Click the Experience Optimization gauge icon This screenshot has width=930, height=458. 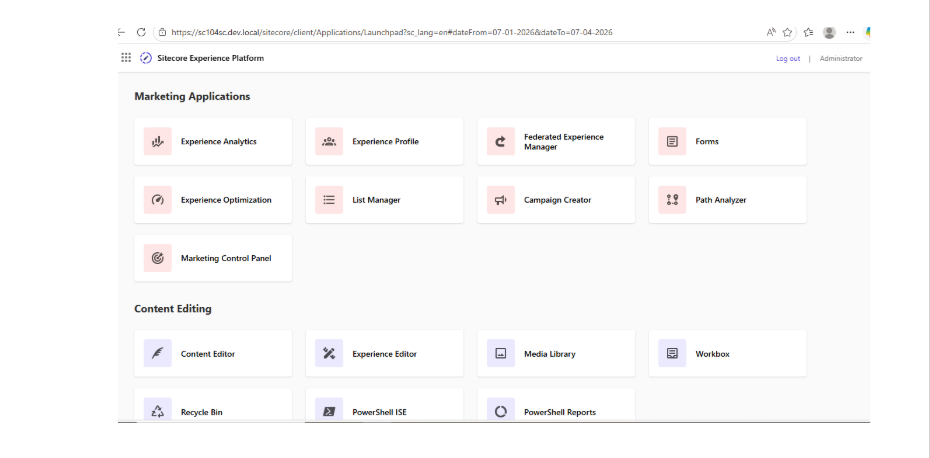coord(158,200)
